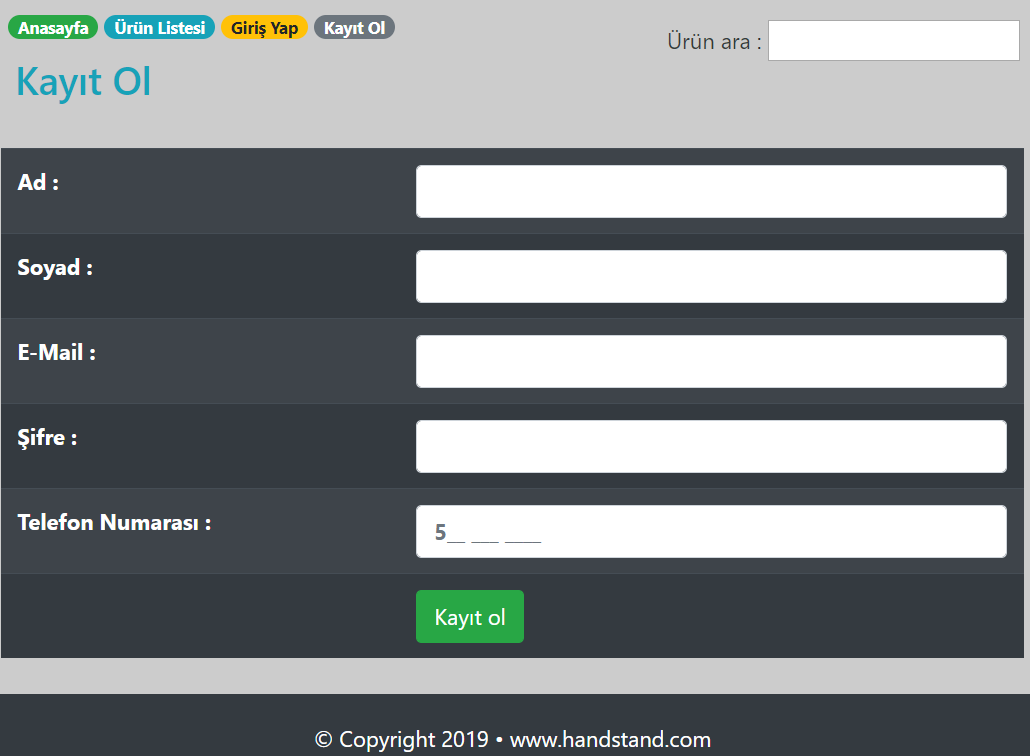Click the 'E-Mail :' label
This screenshot has width=1030, height=756.
pos(56,353)
